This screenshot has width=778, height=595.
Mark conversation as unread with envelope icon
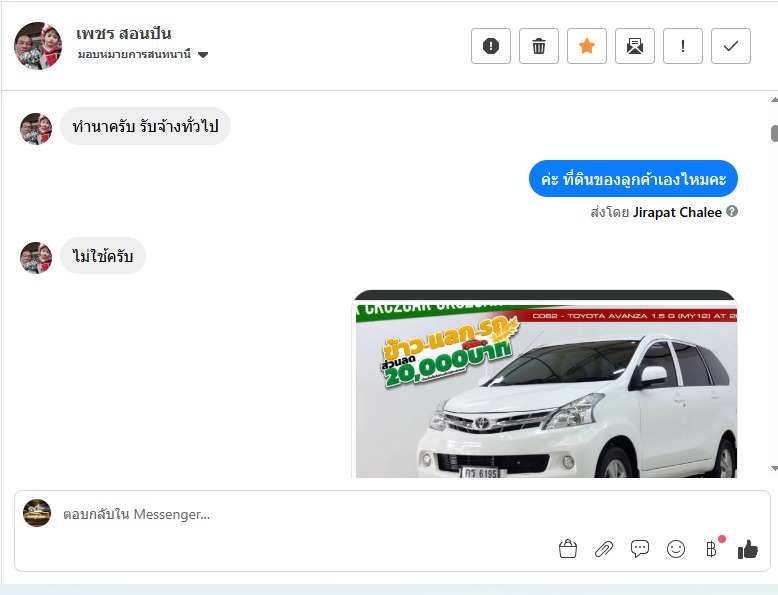pyautogui.click(x=635, y=46)
